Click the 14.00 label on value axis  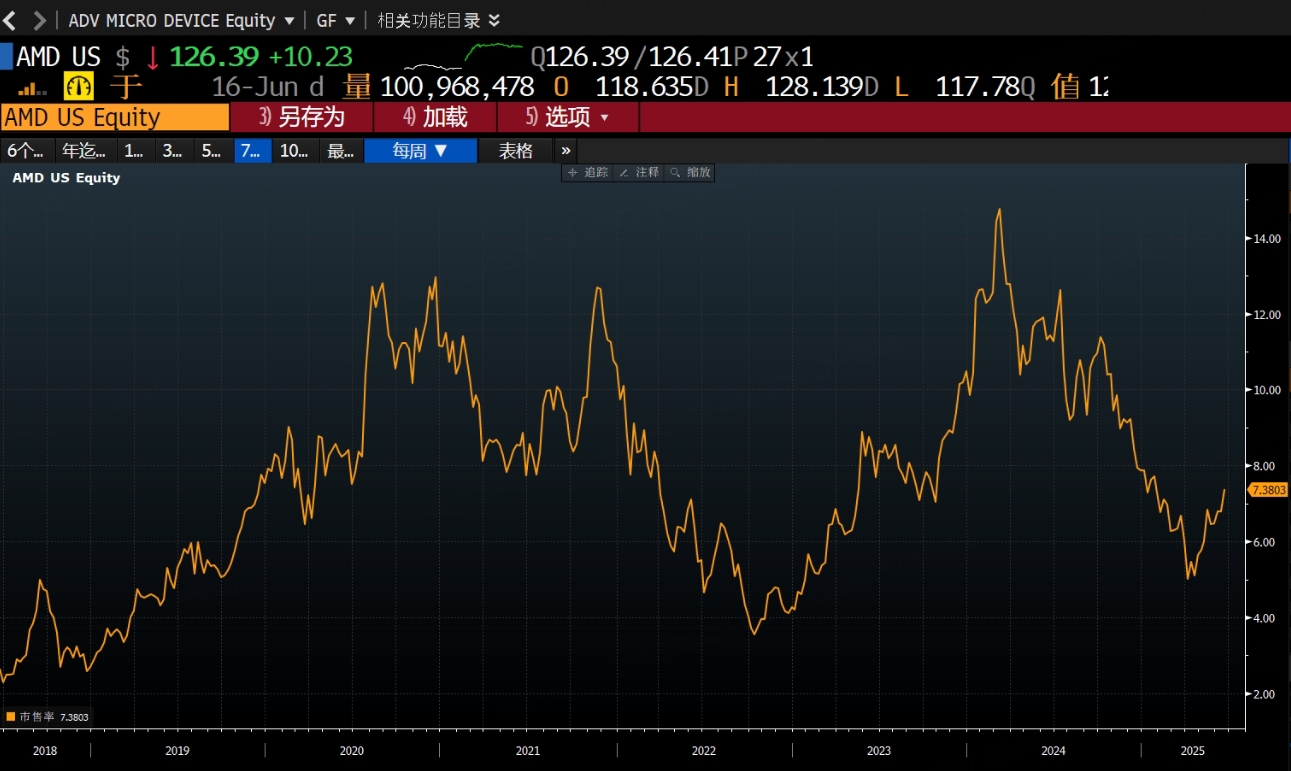point(1268,239)
